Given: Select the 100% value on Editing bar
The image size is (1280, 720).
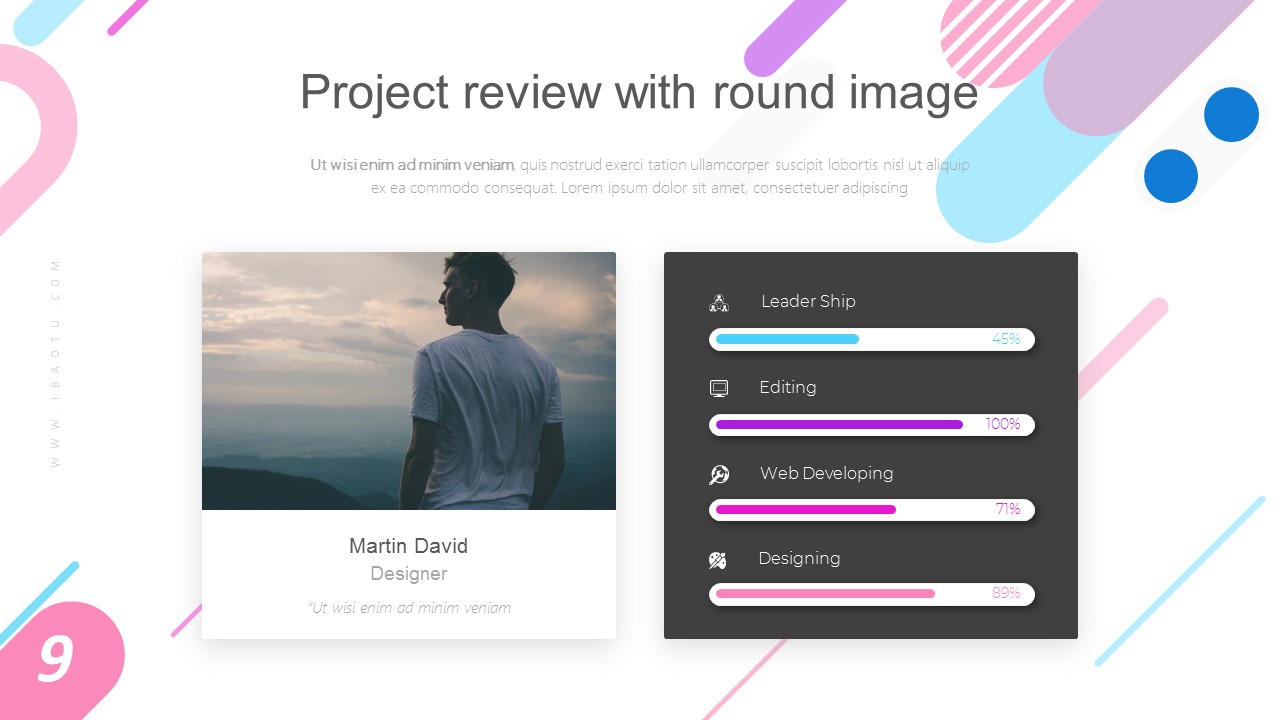Looking at the screenshot, I should (1002, 424).
